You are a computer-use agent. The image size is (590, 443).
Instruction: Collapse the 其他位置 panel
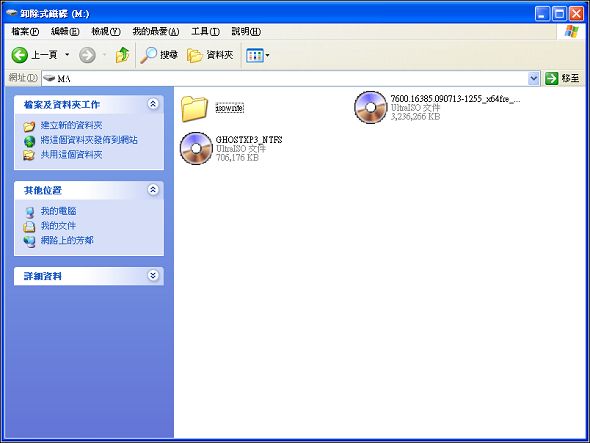point(153,190)
